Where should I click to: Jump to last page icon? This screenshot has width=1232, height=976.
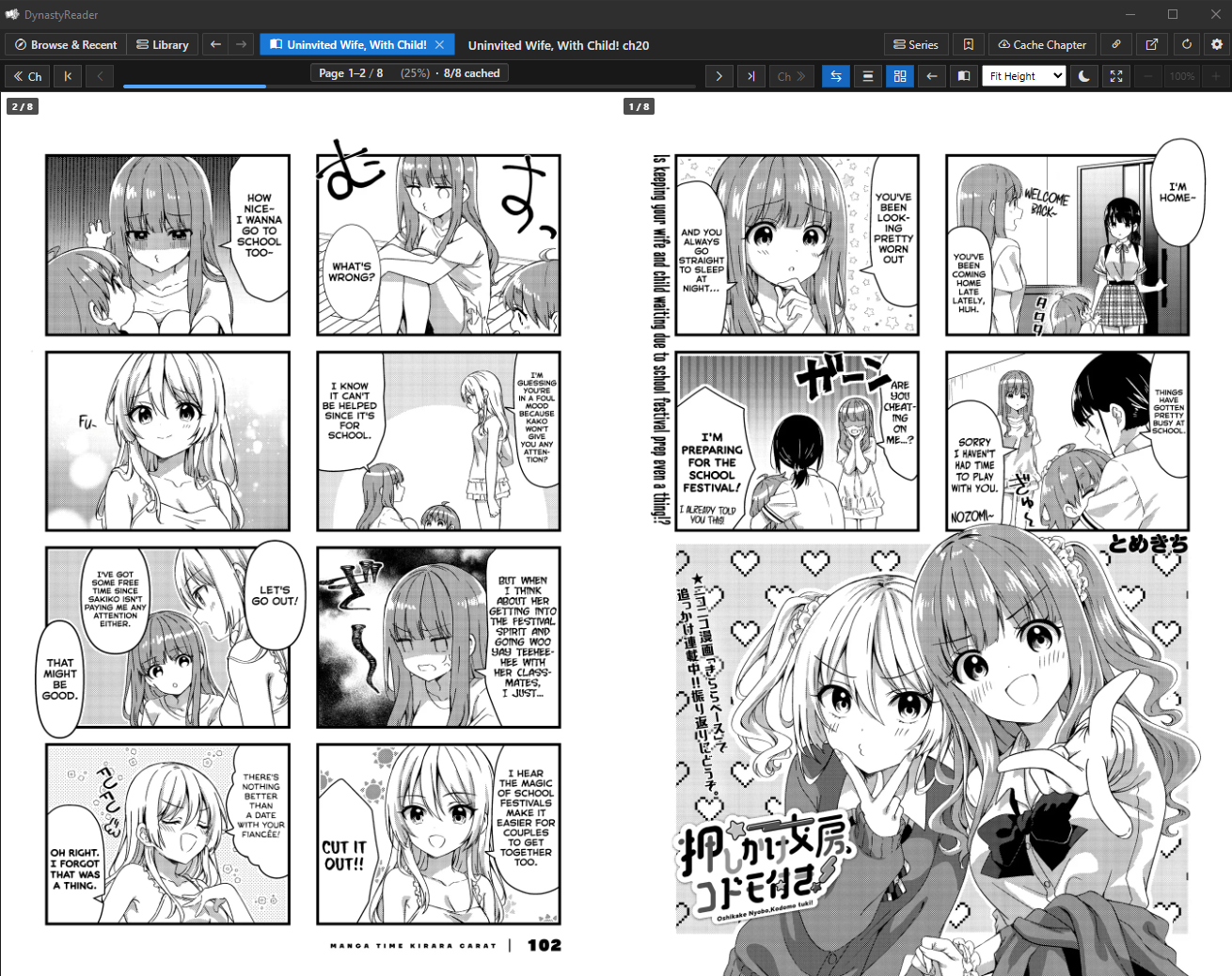[750, 76]
